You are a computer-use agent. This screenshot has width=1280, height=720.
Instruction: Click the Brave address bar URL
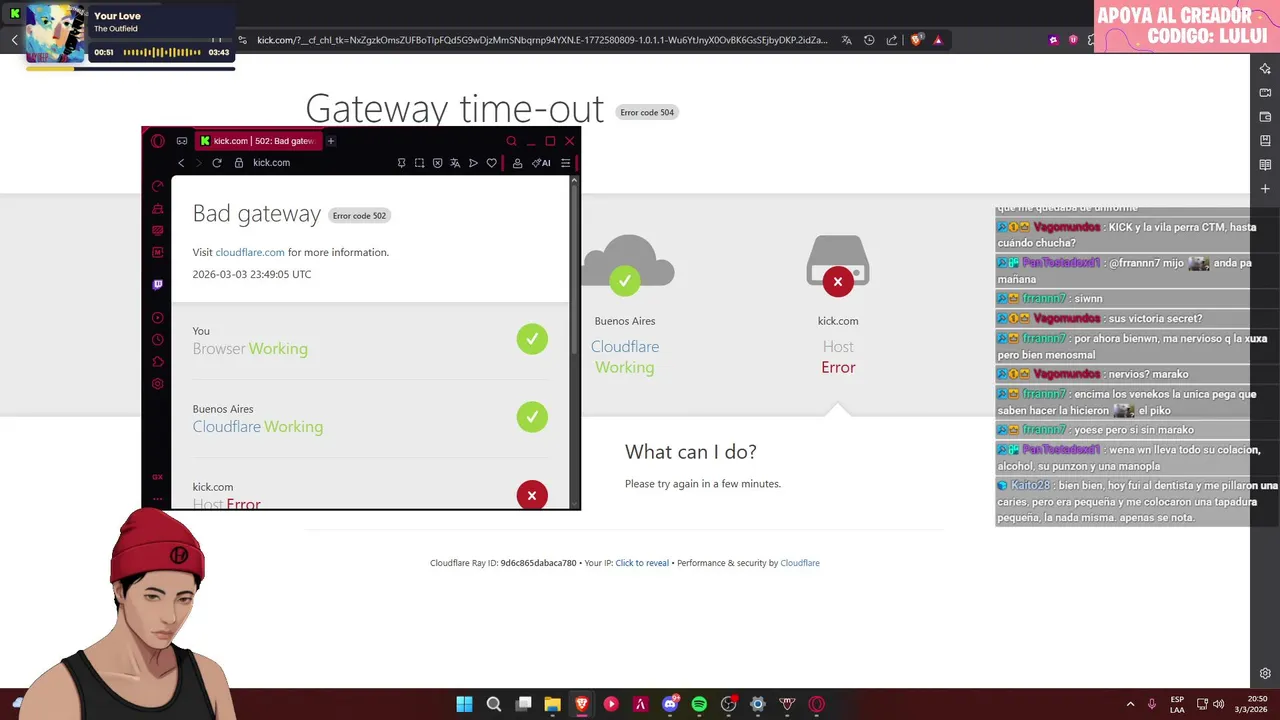point(542,40)
